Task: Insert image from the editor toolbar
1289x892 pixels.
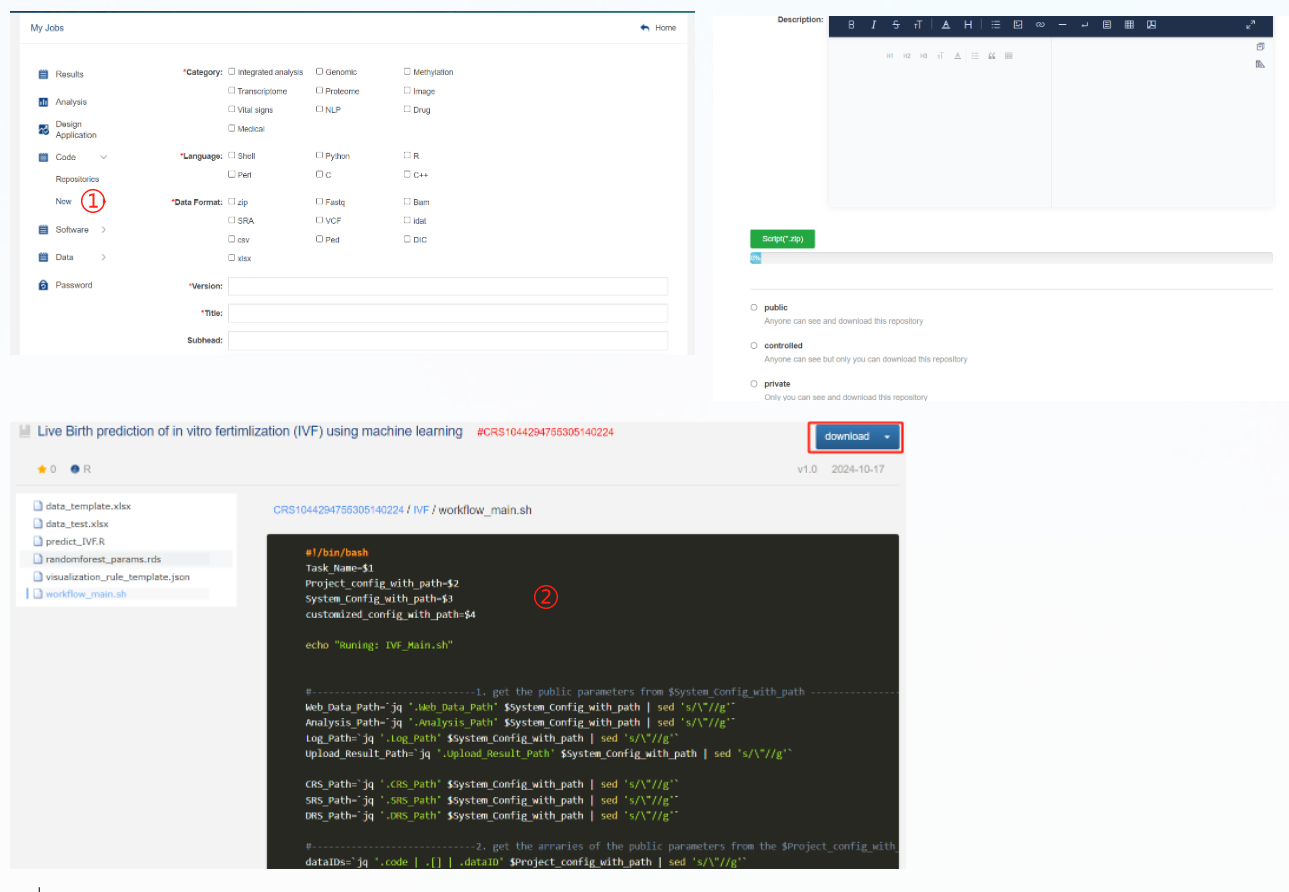Action: (x=1018, y=25)
